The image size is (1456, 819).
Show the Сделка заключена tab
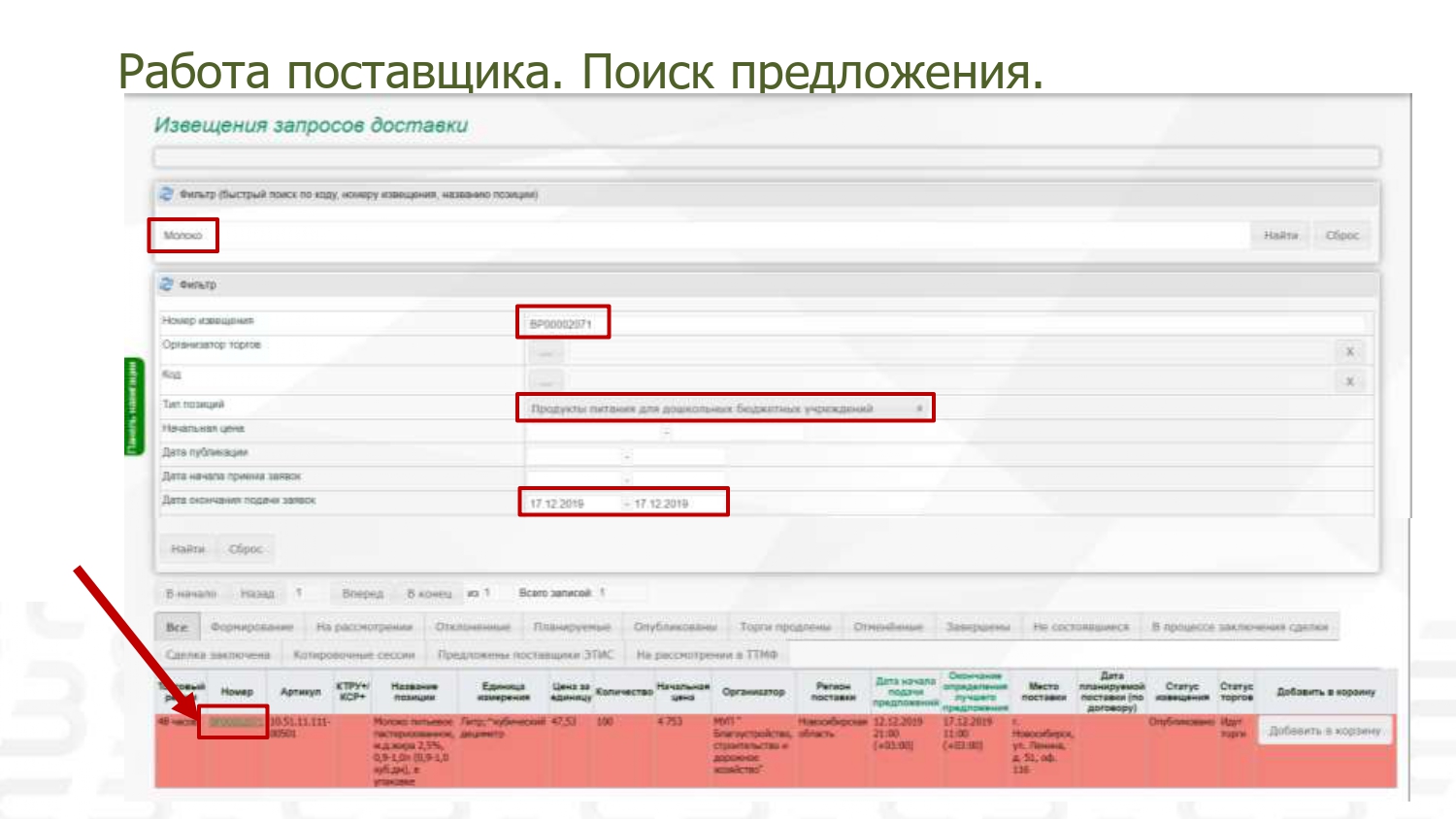pyautogui.click(x=217, y=655)
